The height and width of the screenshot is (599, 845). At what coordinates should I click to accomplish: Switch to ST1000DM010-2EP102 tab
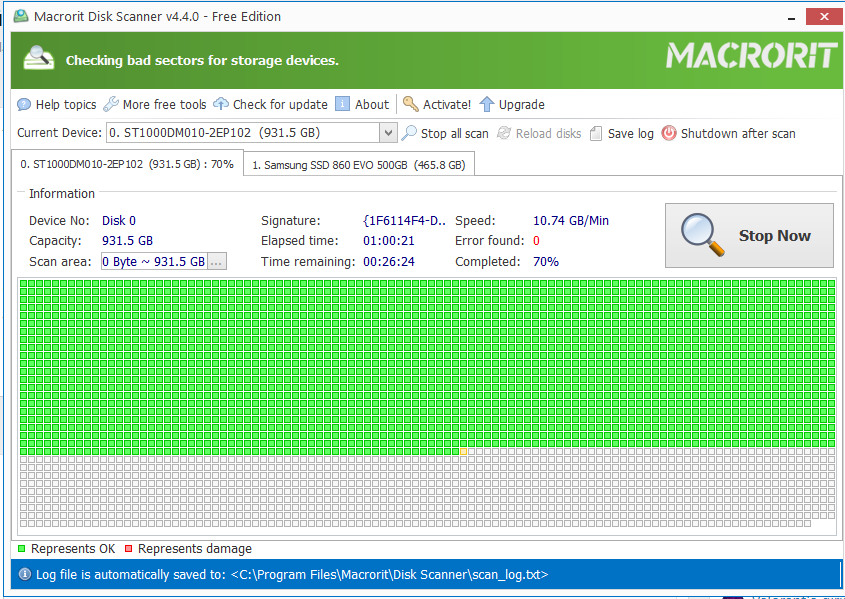click(127, 164)
